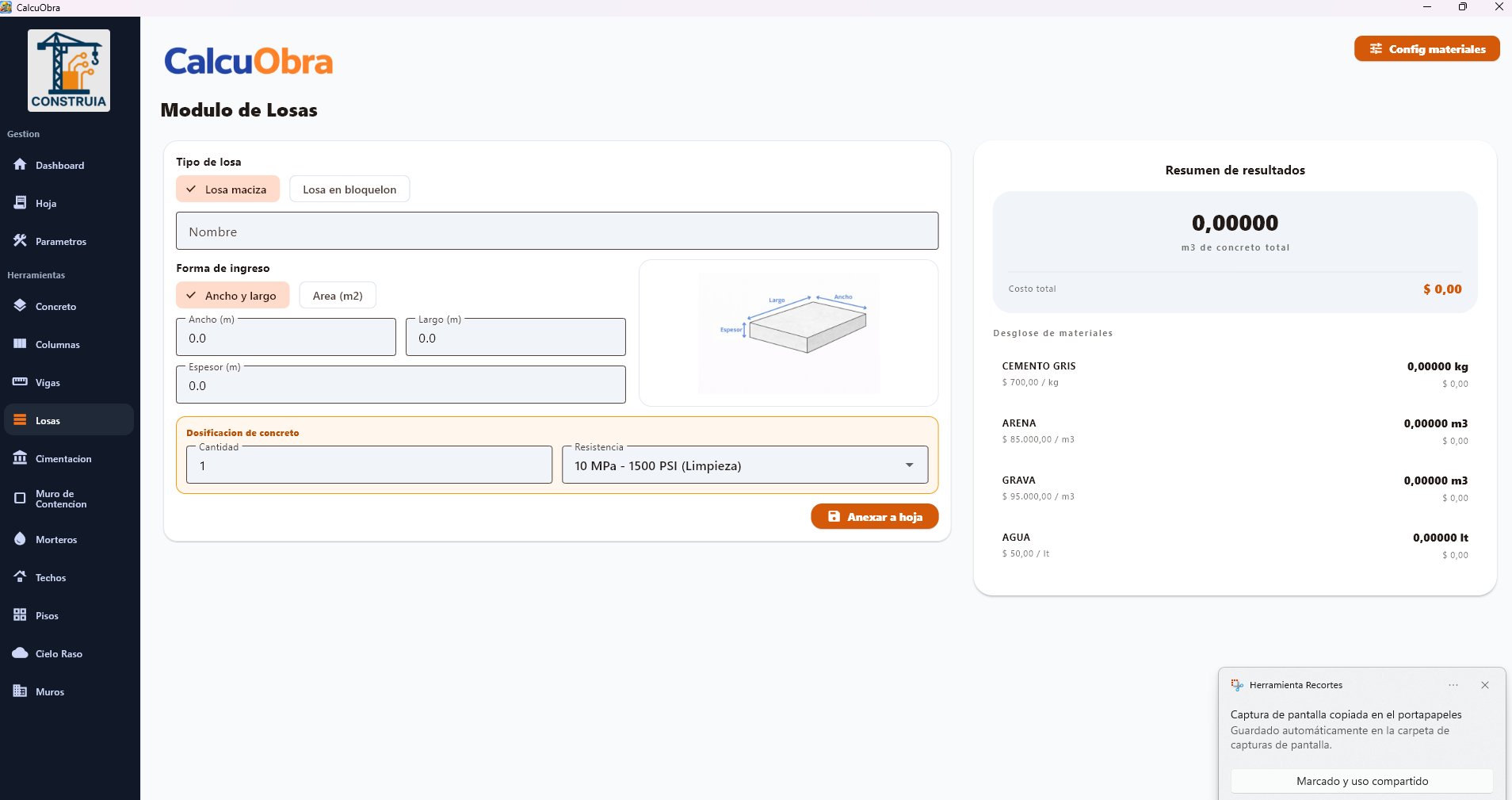Image resolution: width=1512 pixels, height=800 pixels.
Task: Click the Parametros tools icon
Action: [x=20, y=241]
